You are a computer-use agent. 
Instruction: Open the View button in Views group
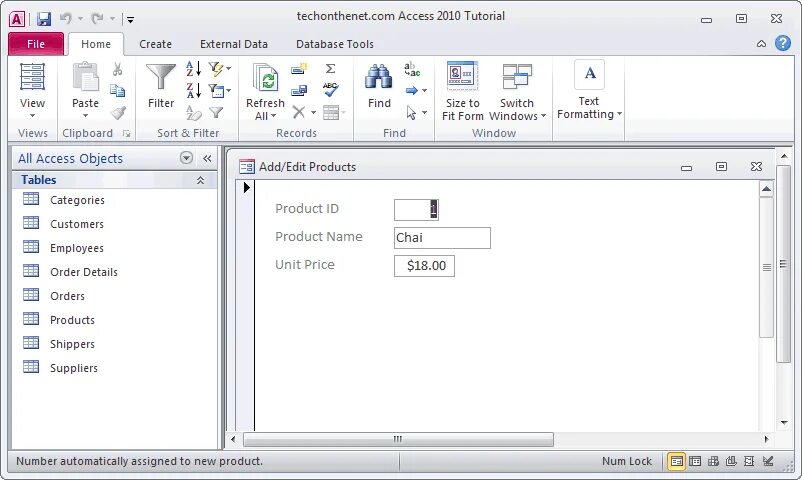point(32,90)
